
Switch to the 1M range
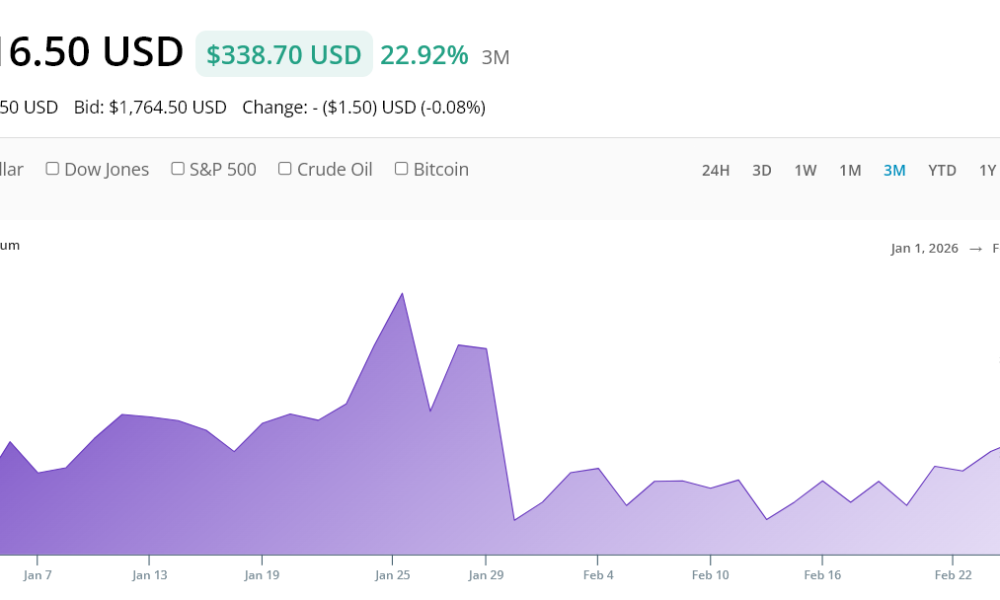(850, 170)
